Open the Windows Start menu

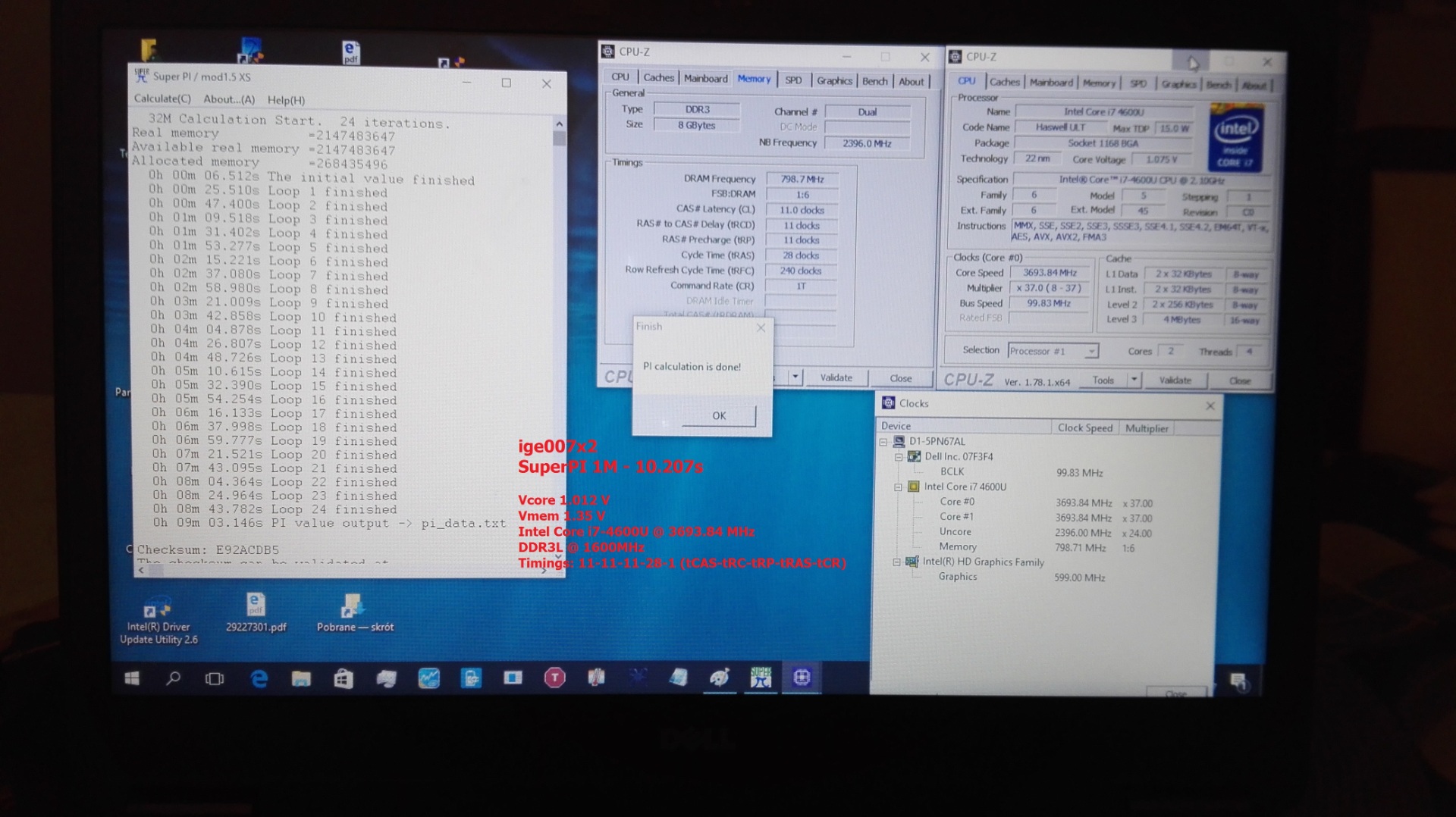click(x=132, y=678)
